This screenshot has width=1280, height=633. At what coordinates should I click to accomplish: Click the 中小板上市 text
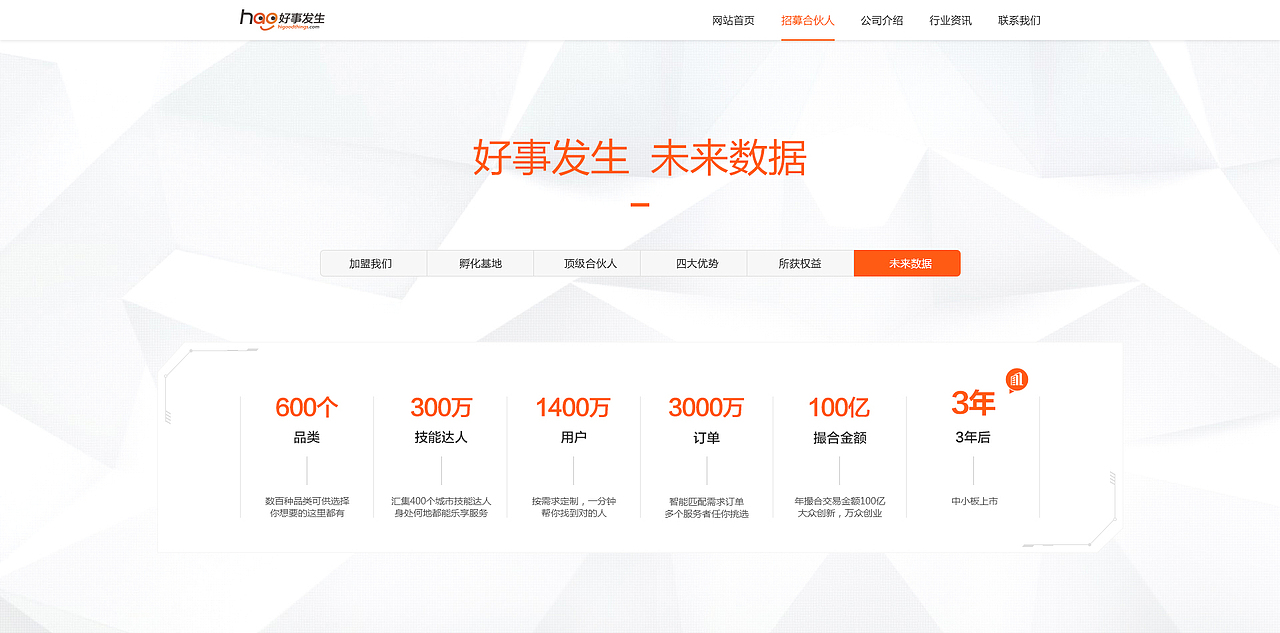(x=974, y=501)
